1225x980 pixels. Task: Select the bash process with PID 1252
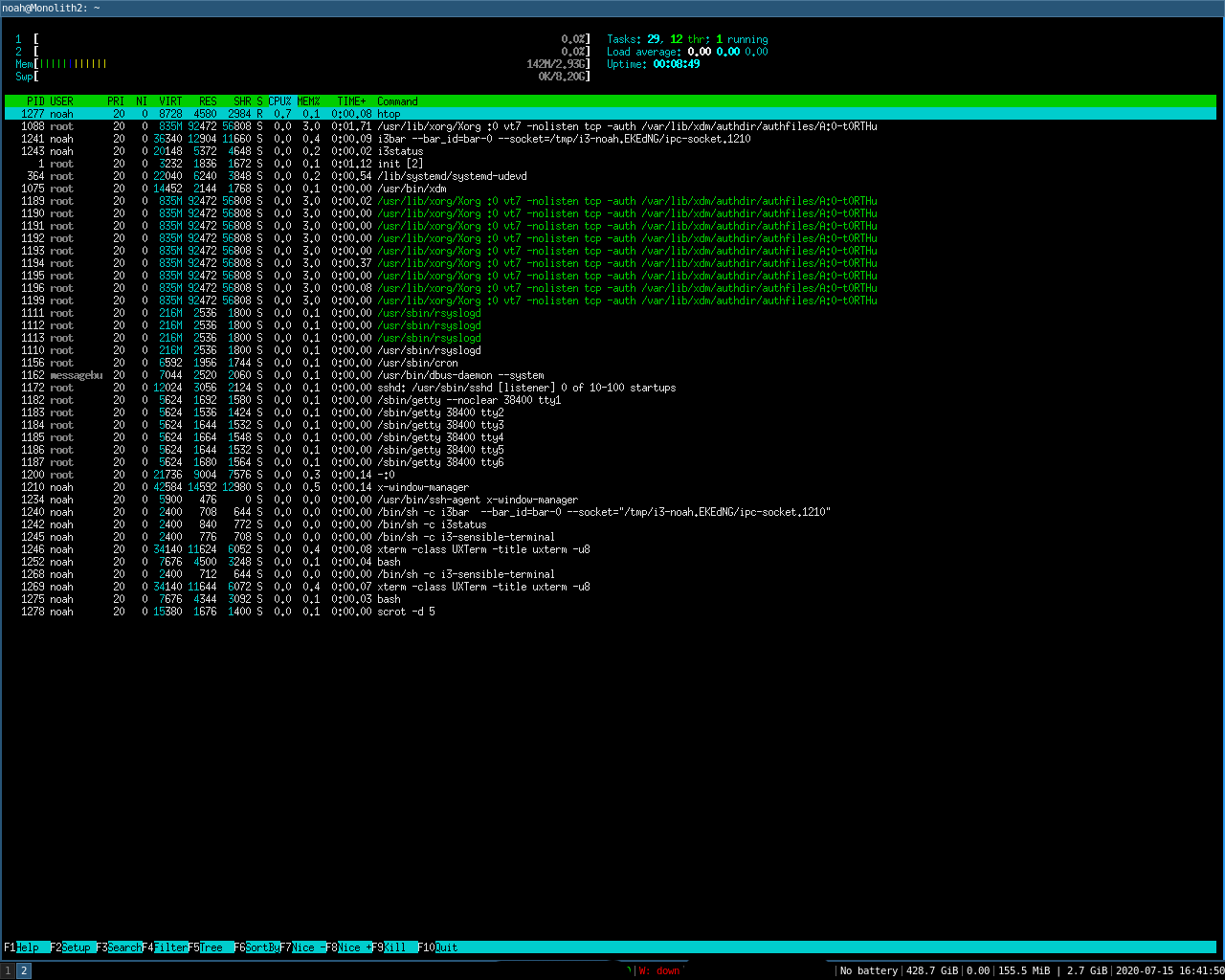611,562
